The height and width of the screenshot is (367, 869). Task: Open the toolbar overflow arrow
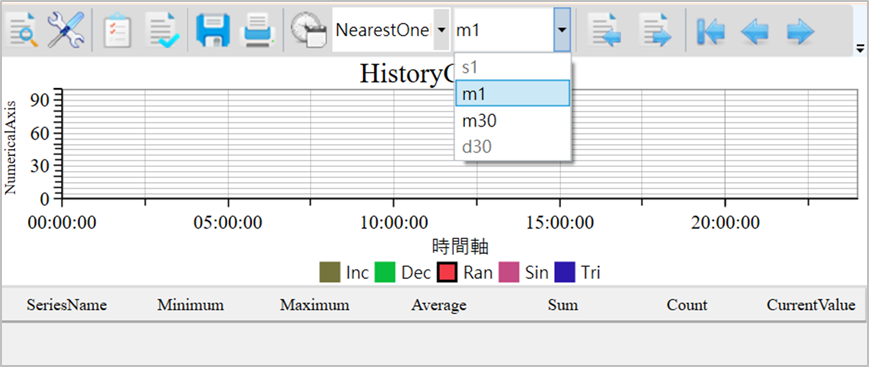click(861, 49)
